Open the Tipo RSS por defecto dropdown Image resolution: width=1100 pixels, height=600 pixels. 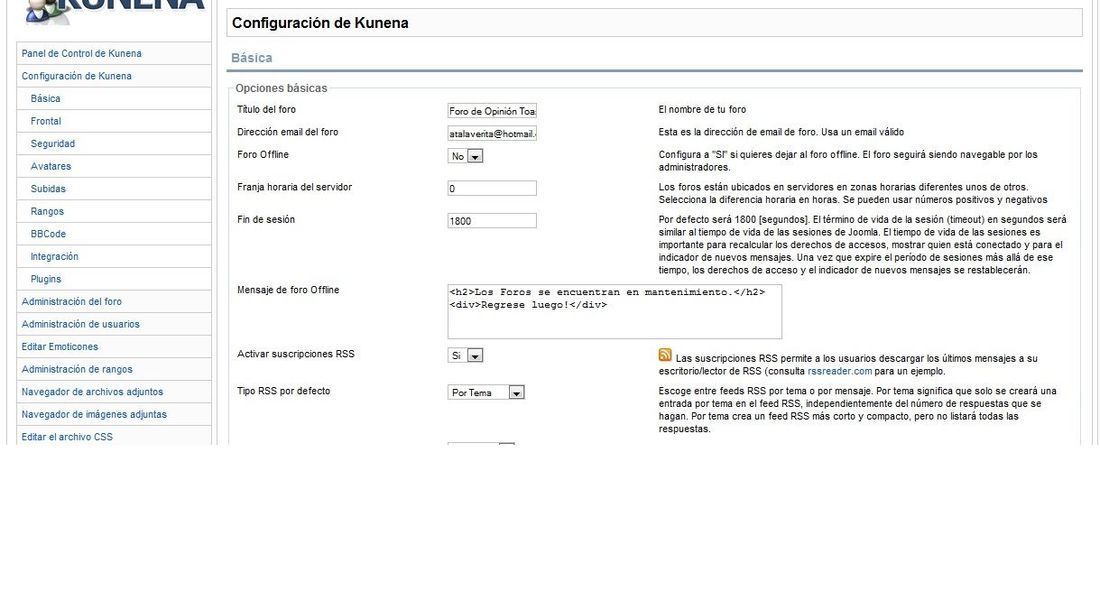[486, 392]
